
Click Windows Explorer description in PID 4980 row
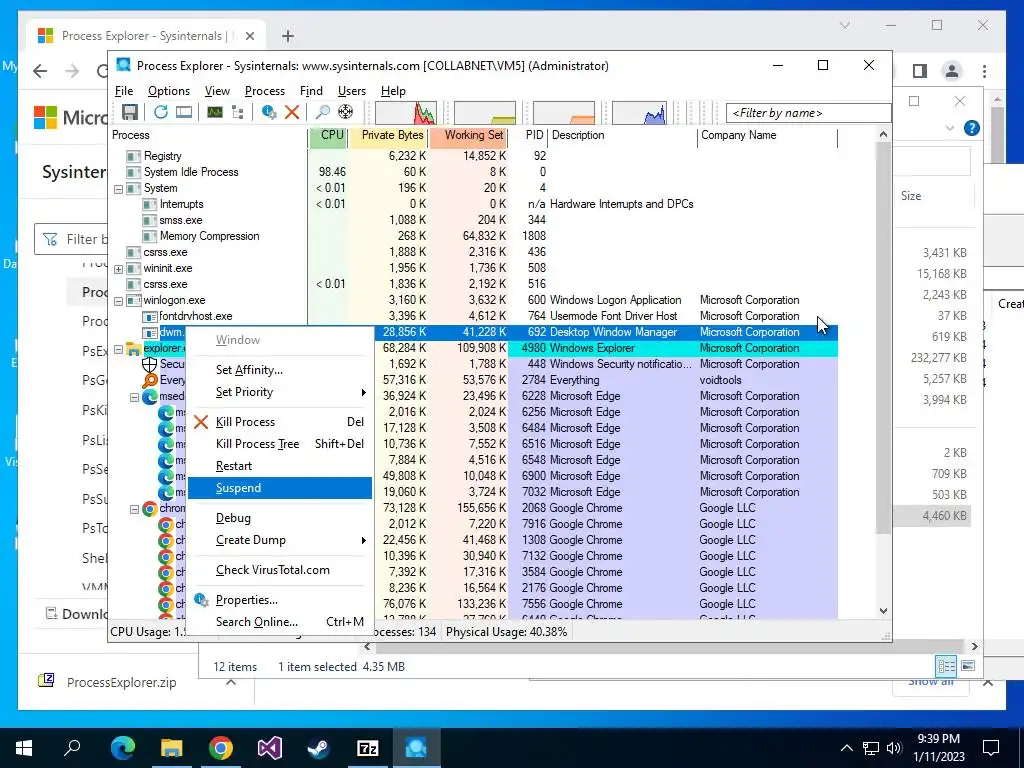pos(592,348)
